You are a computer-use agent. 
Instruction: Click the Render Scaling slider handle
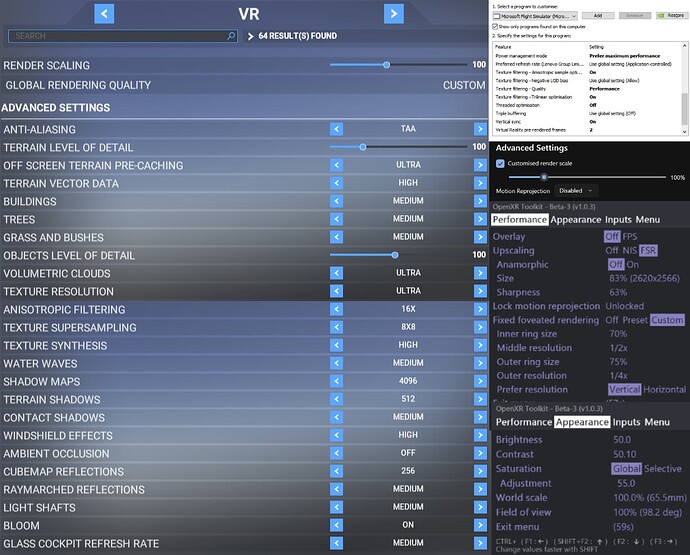coord(386,65)
